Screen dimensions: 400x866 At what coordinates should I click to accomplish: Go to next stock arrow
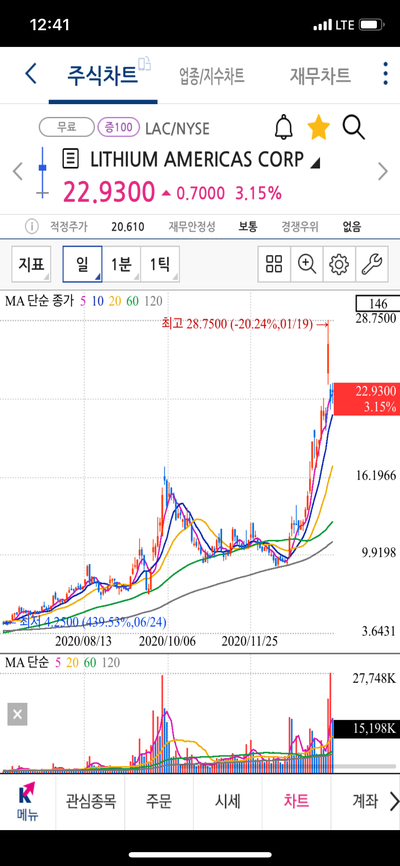(382, 172)
